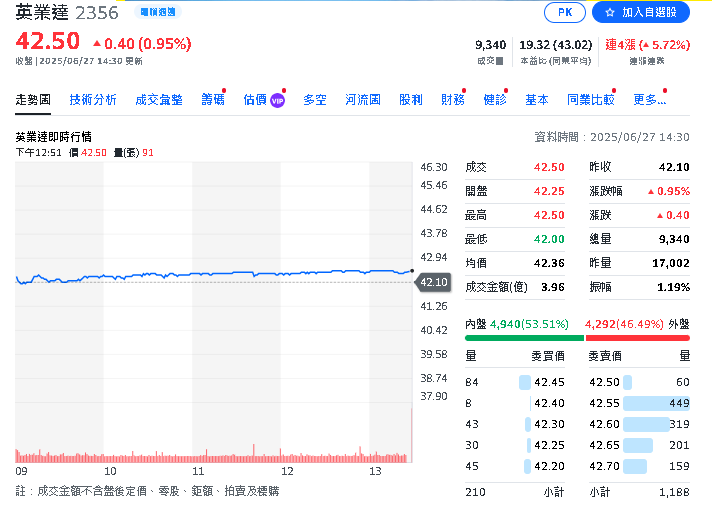The width and height of the screenshot is (712, 513).
Task: Click the green 內盤 ratio bar
Action: point(524,338)
